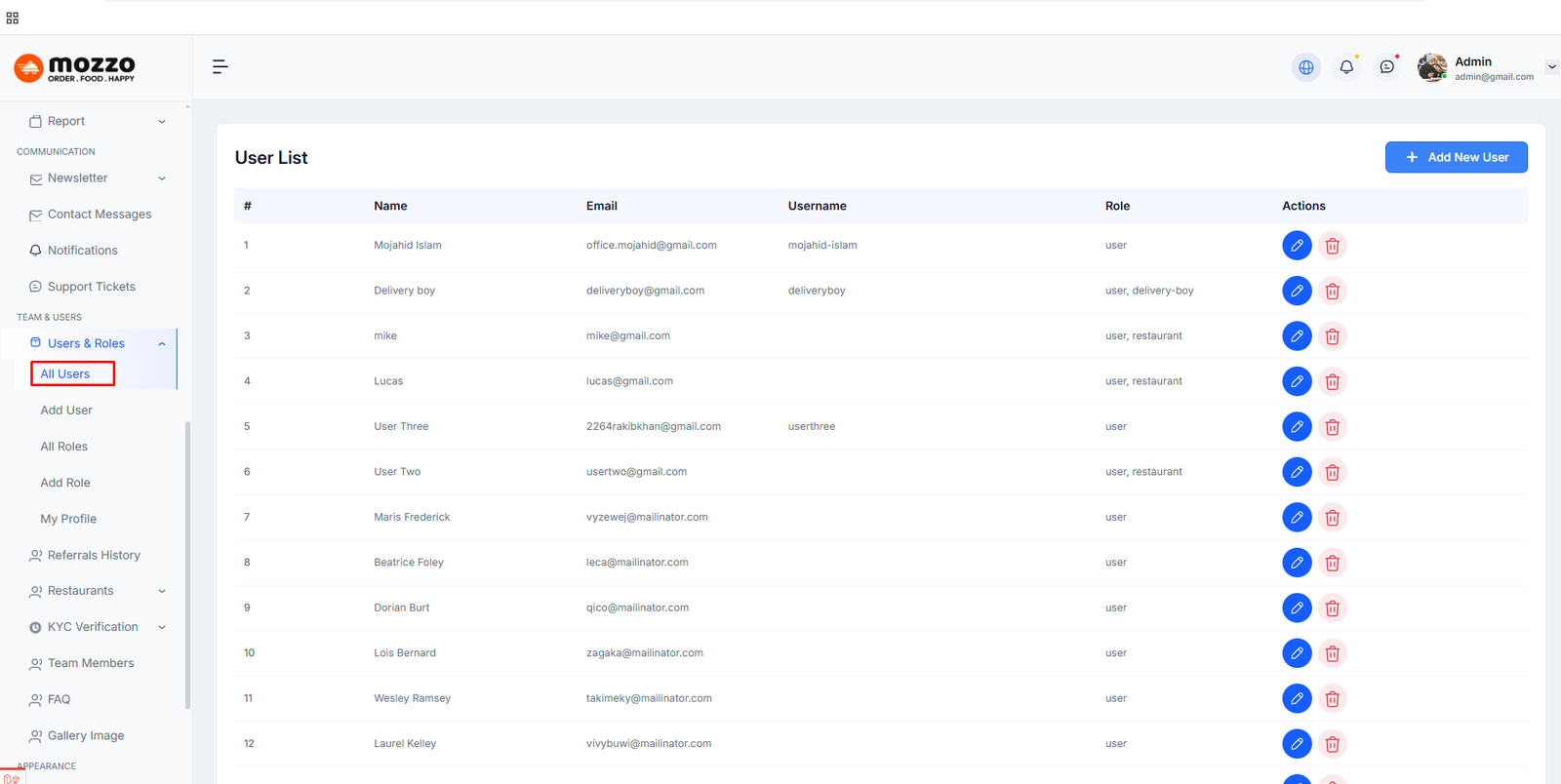Screen dimensions: 1561x784
Task: Go to Support Tickets page
Action: pyautogui.click(x=91, y=287)
